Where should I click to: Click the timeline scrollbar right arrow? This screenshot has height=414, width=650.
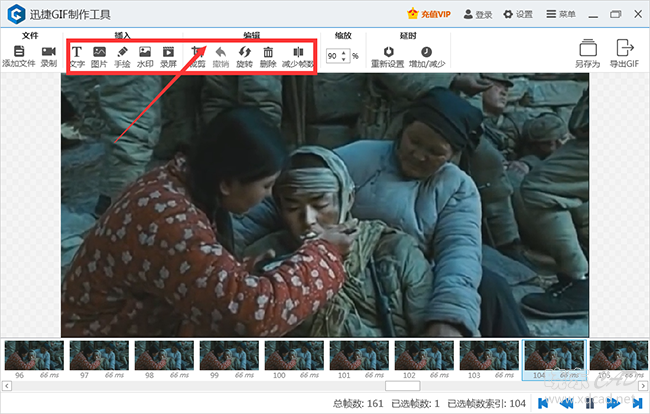coord(643,386)
